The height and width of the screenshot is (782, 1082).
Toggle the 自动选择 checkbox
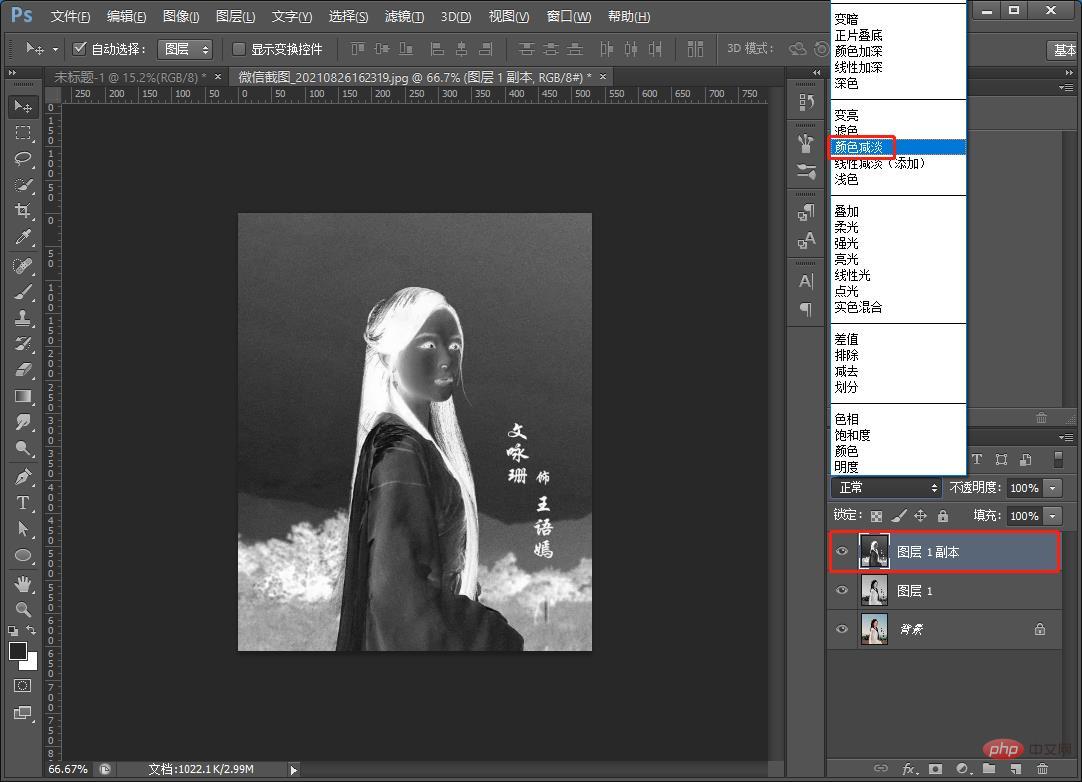[x=80, y=48]
